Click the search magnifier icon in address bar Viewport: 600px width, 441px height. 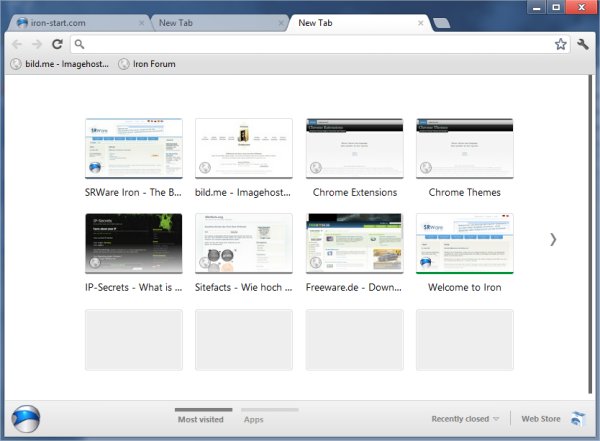pyautogui.click(x=79, y=44)
